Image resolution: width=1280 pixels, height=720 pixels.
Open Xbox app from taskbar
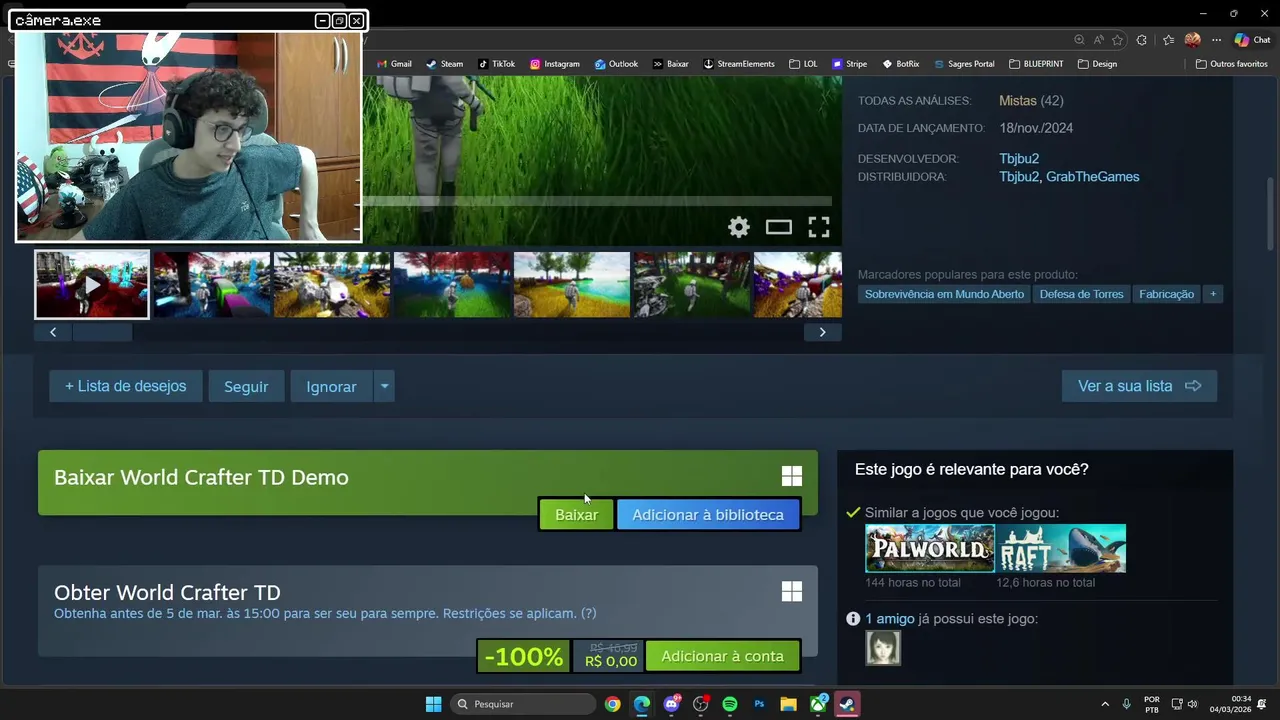(x=818, y=704)
